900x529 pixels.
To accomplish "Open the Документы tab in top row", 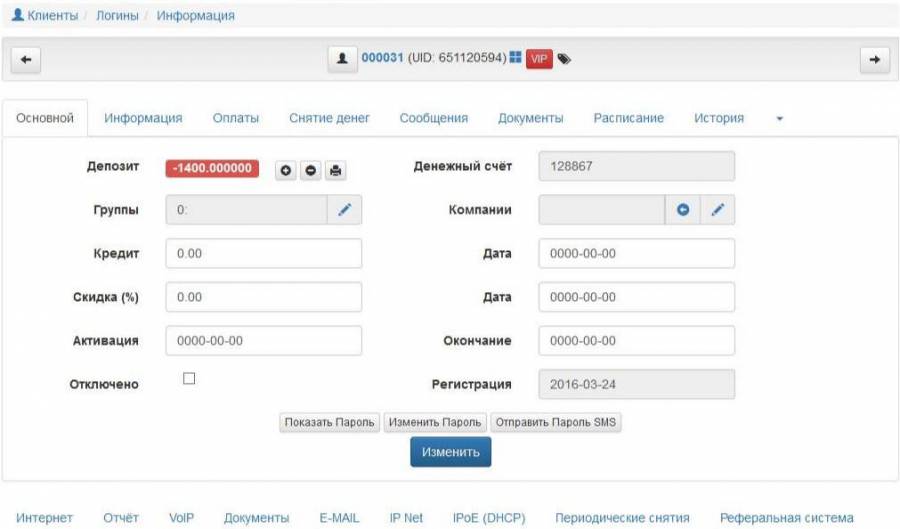I will click(530, 118).
